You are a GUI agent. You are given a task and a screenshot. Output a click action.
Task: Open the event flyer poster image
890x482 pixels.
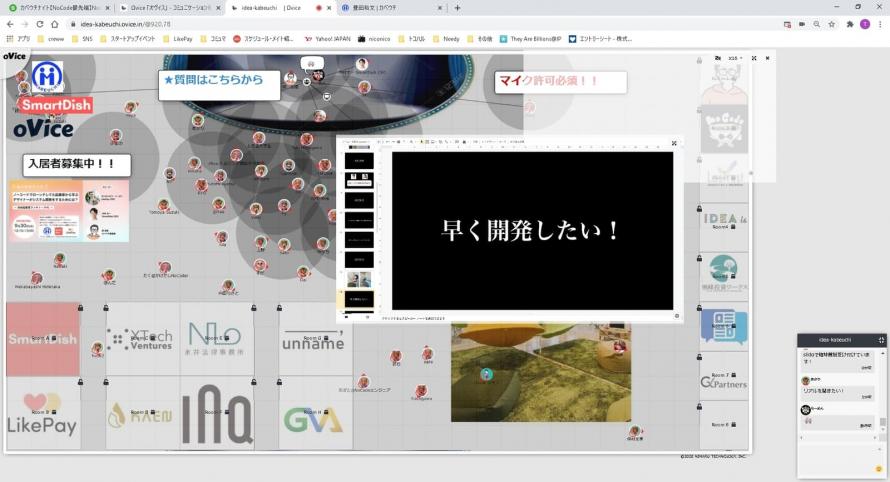[69, 211]
